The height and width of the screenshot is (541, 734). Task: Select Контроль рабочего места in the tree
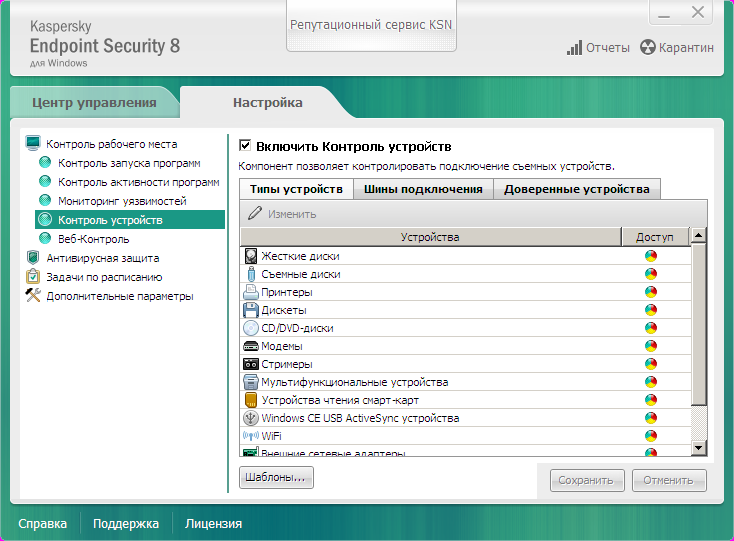point(111,144)
